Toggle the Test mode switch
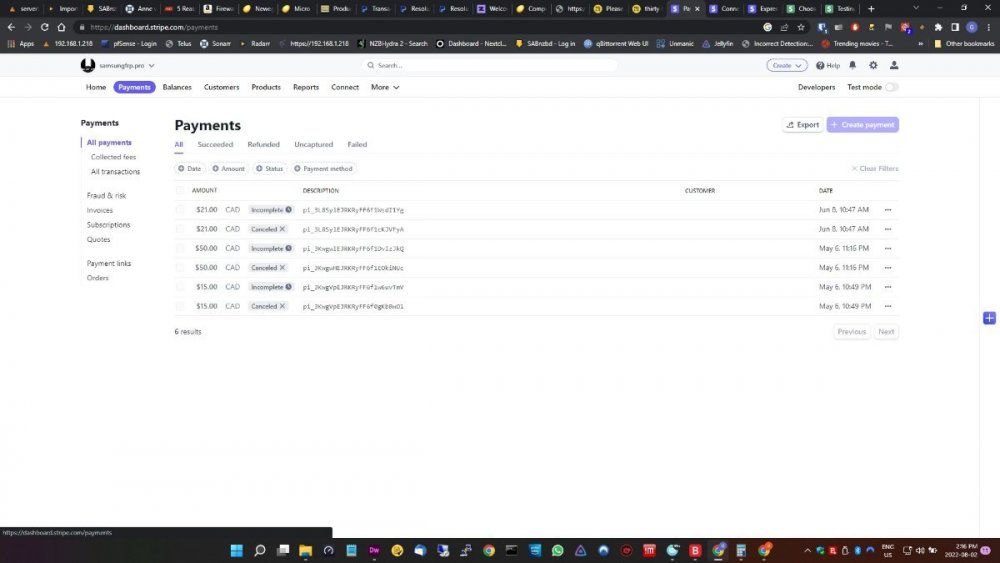The width and height of the screenshot is (1000, 563). pyautogui.click(x=891, y=87)
